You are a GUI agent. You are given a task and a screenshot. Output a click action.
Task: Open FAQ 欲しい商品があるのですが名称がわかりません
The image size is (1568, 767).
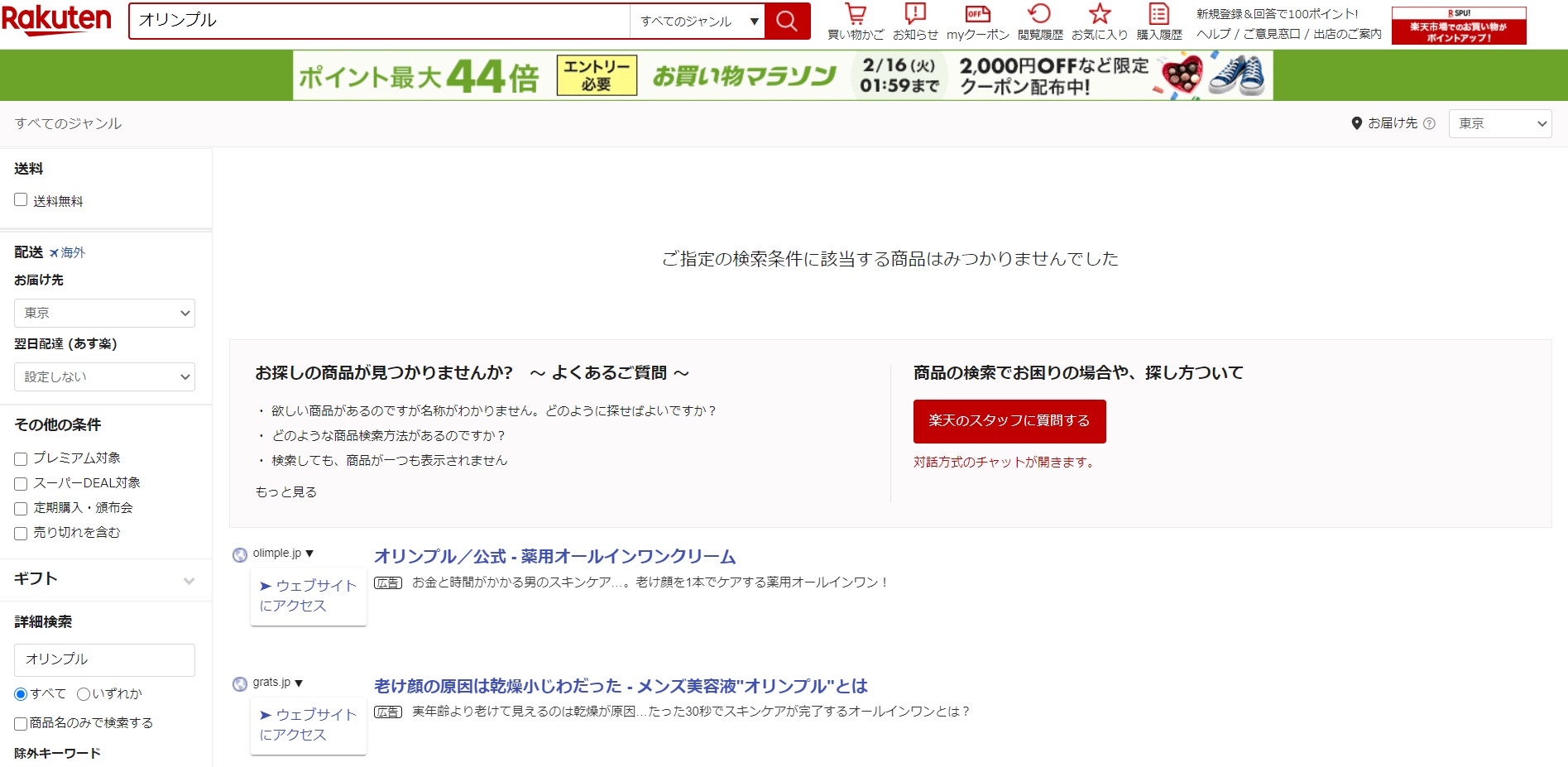494,410
